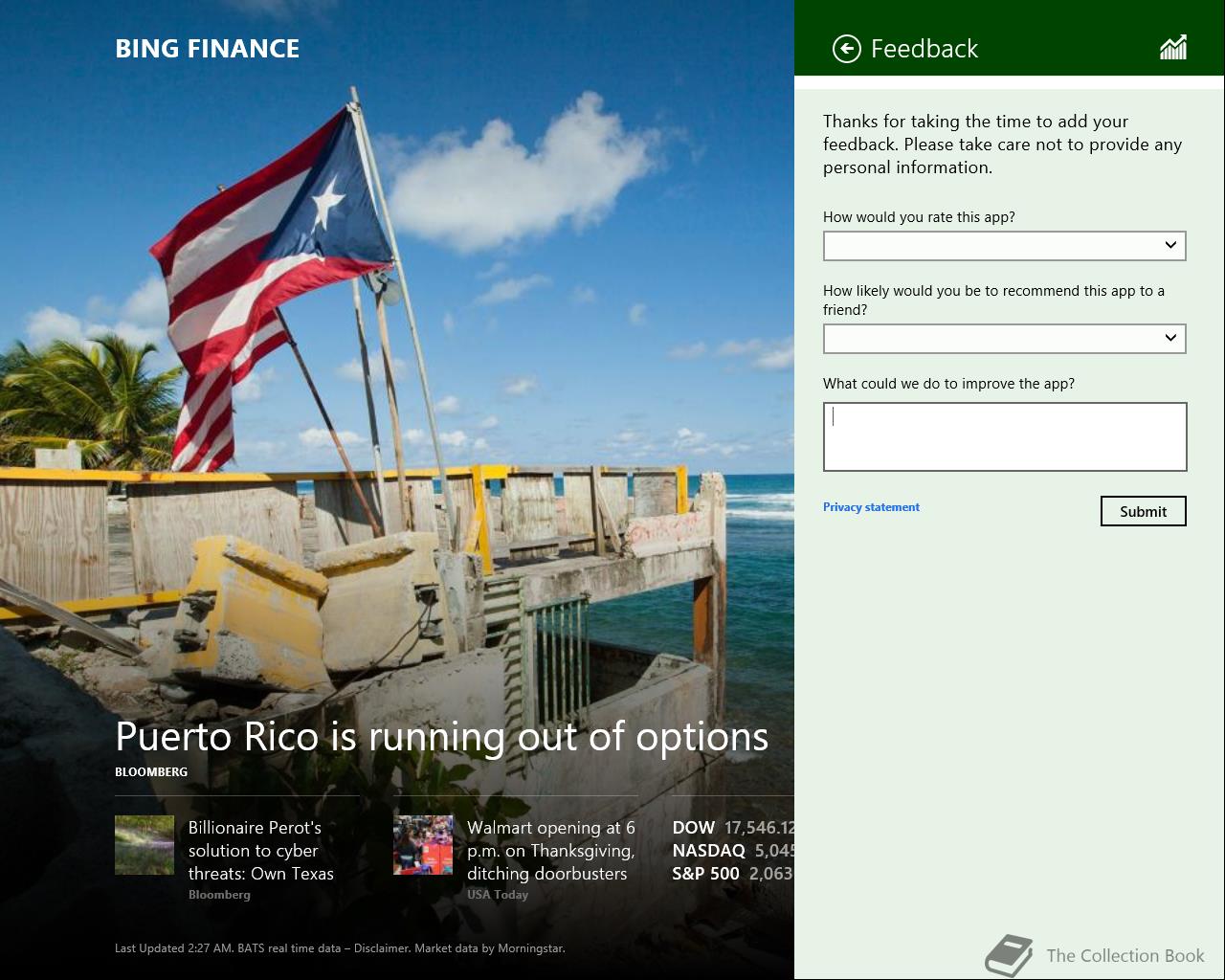The image size is (1225, 980).
Task: Click the Feedback panel title
Action: pyautogui.click(x=924, y=49)
